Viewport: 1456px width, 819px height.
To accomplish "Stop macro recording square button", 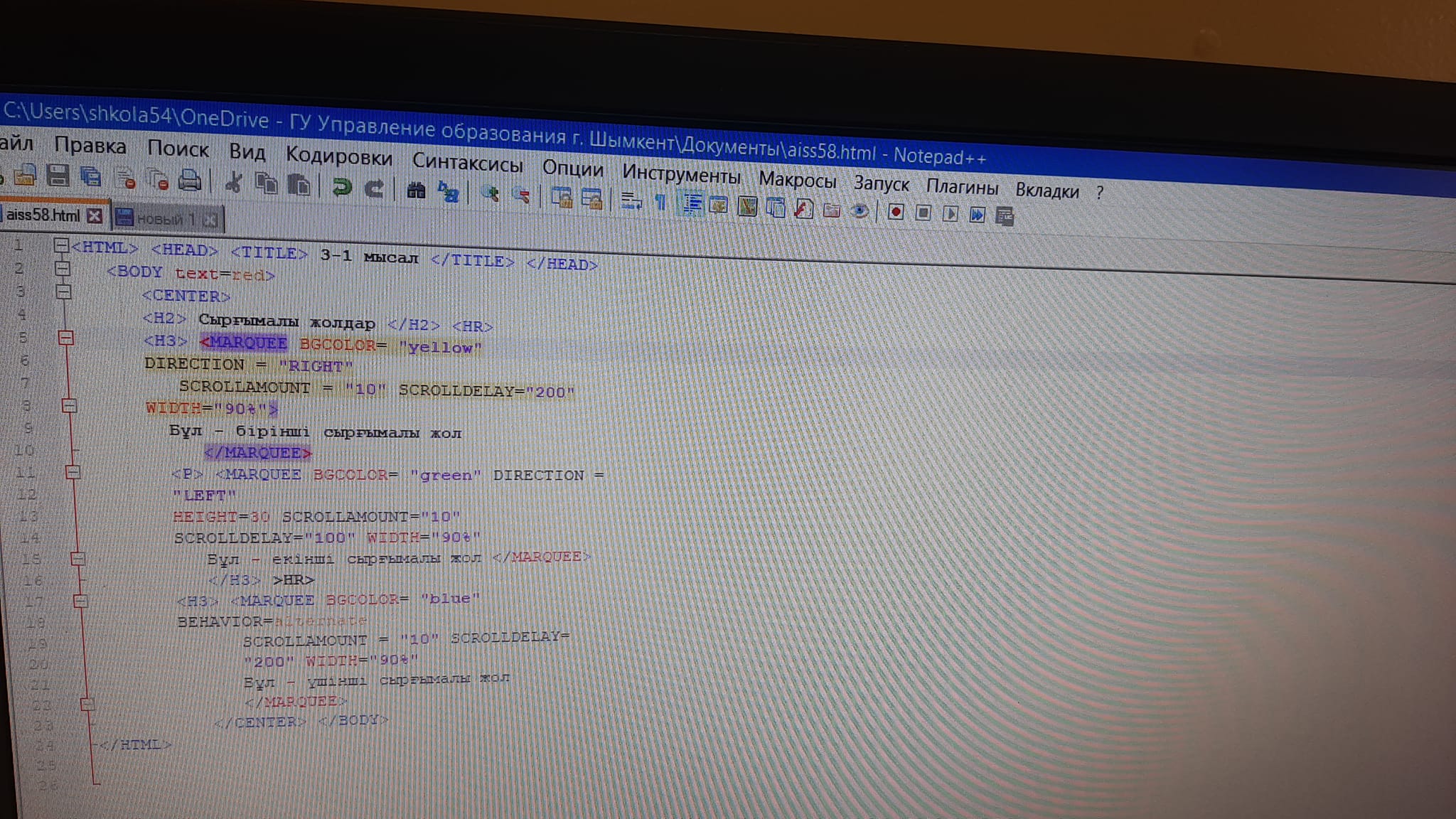I will [923, 213].
